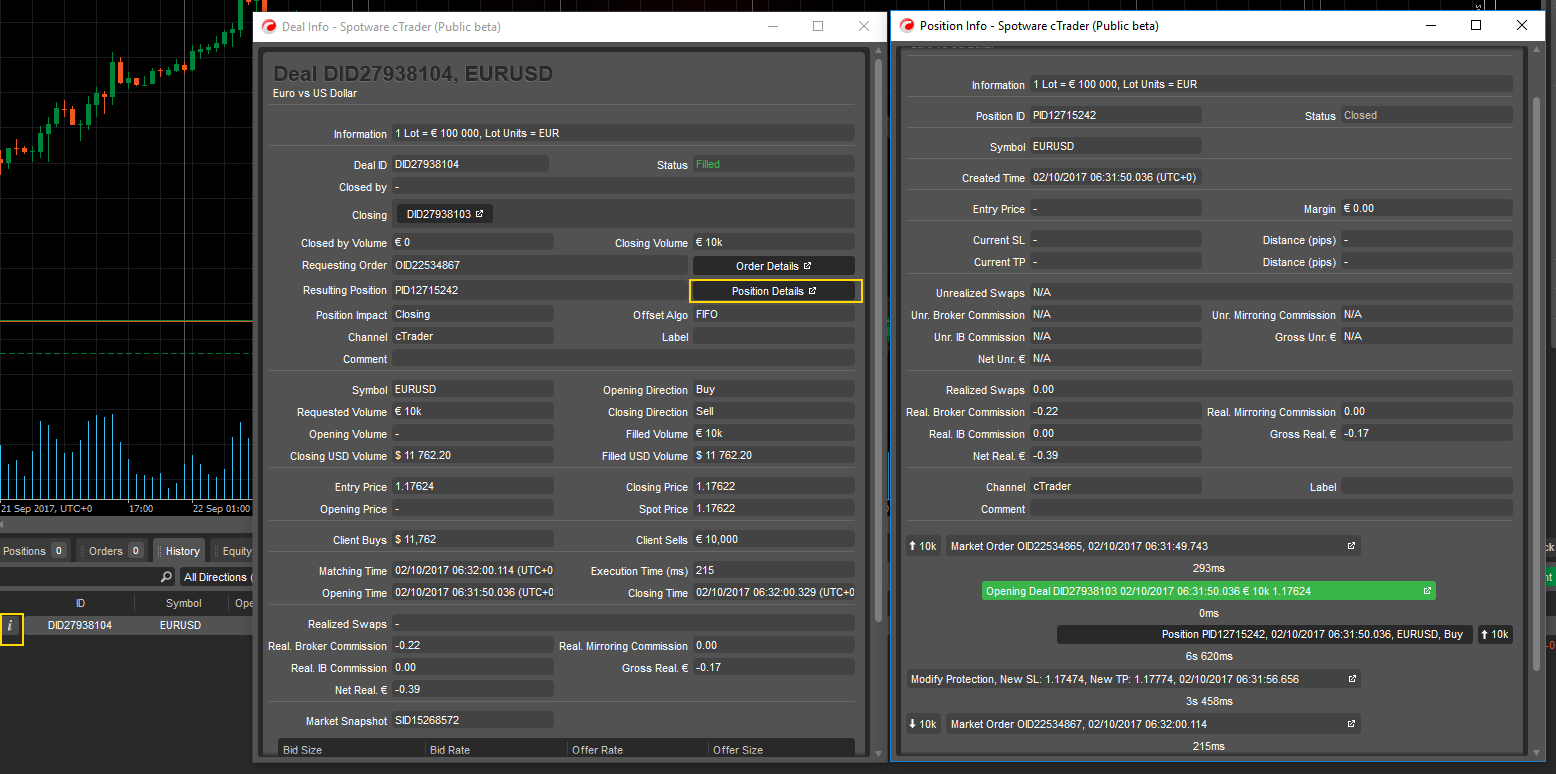Open closing deal DID27938103 link
The height and width of the screenshot is (774, 1556).
(444, 214)
